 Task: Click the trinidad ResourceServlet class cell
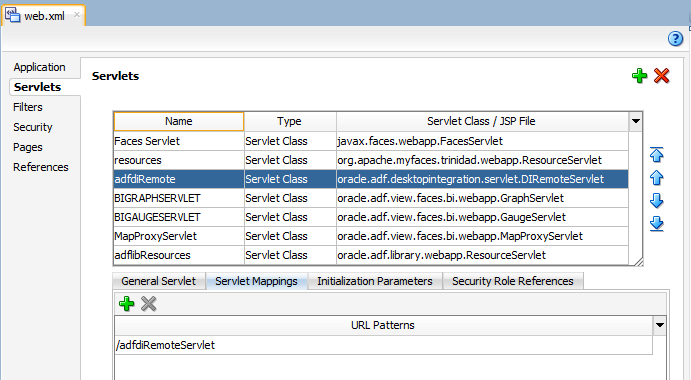tap(482, 160)
